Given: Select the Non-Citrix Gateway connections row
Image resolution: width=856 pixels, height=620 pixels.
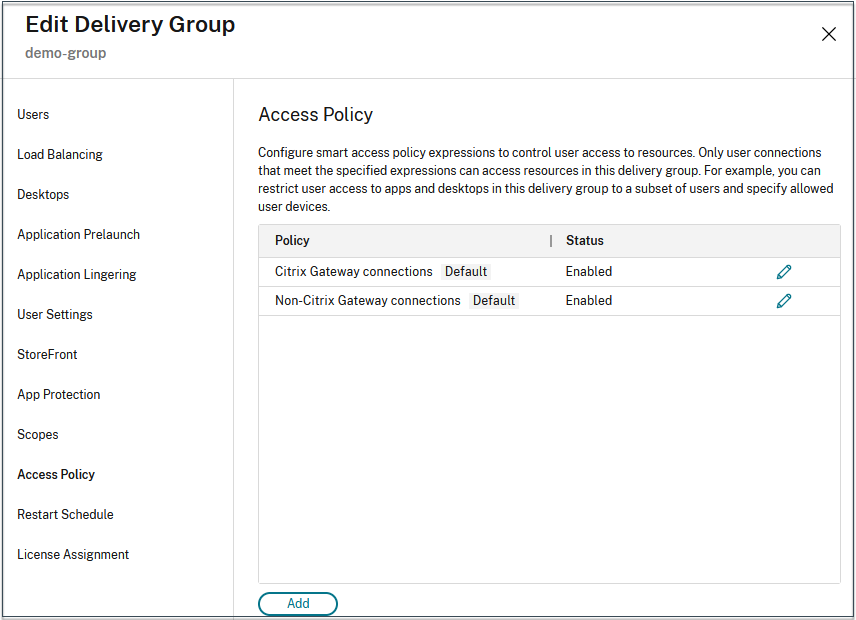Looking at the screenshot, I should [367, 301].
